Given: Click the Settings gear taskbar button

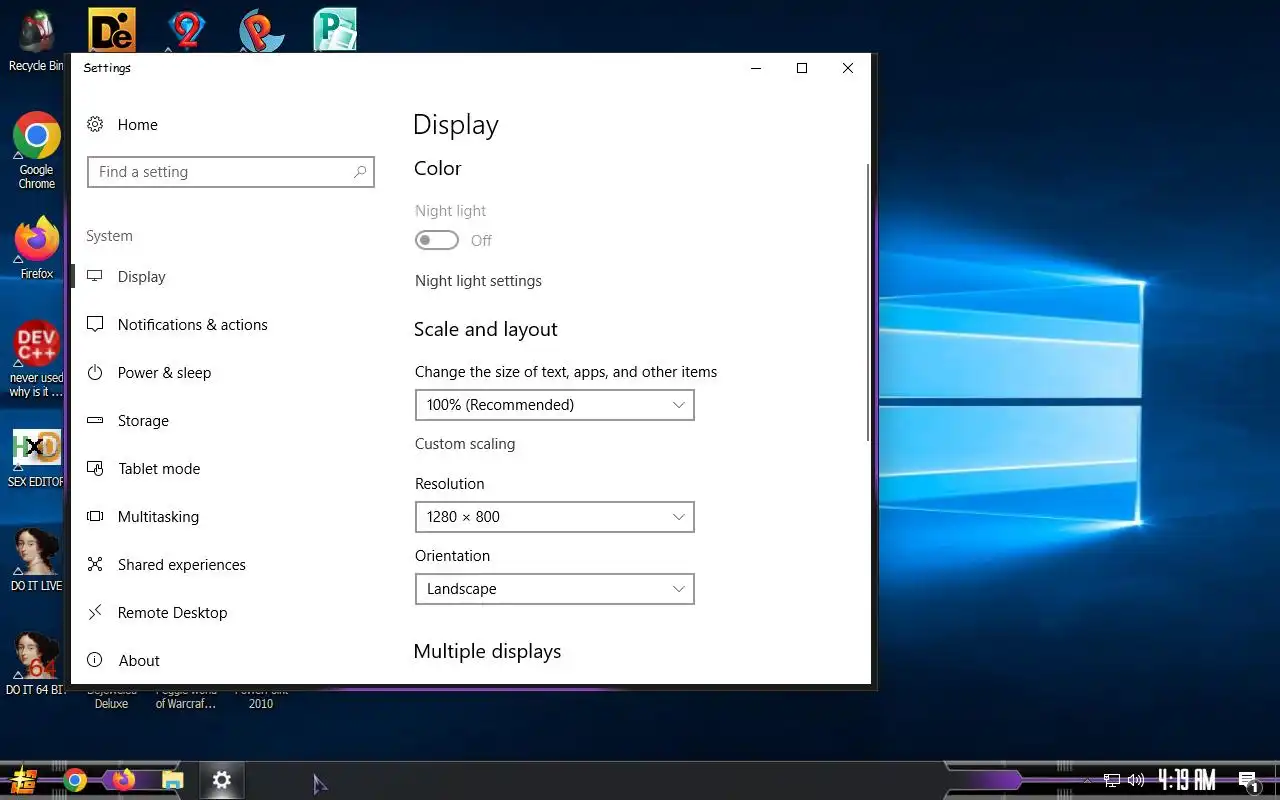Looking at the screenshot, I should pos(222,780).
